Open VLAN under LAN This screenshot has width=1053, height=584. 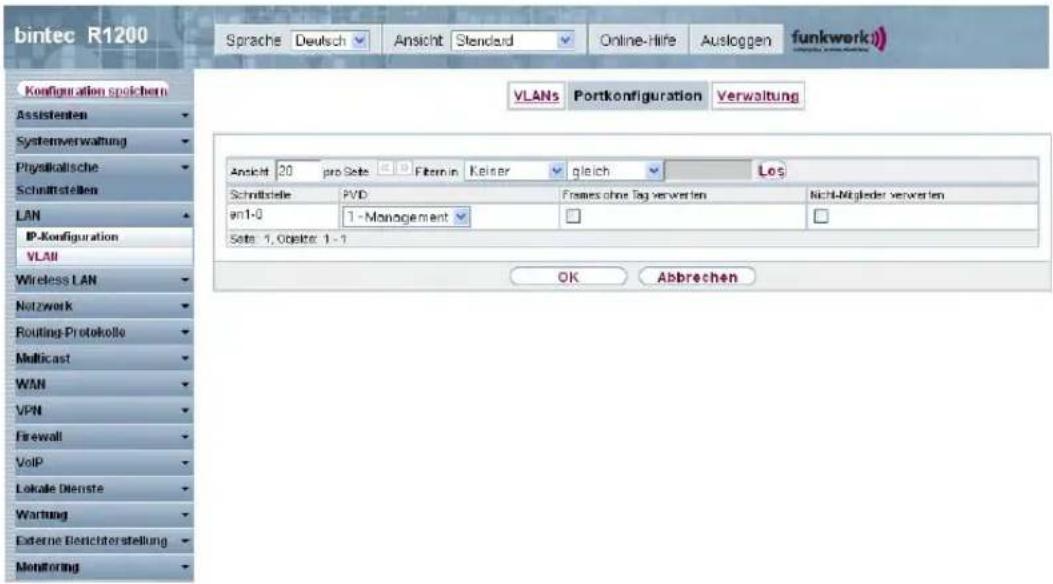point(42,256)
